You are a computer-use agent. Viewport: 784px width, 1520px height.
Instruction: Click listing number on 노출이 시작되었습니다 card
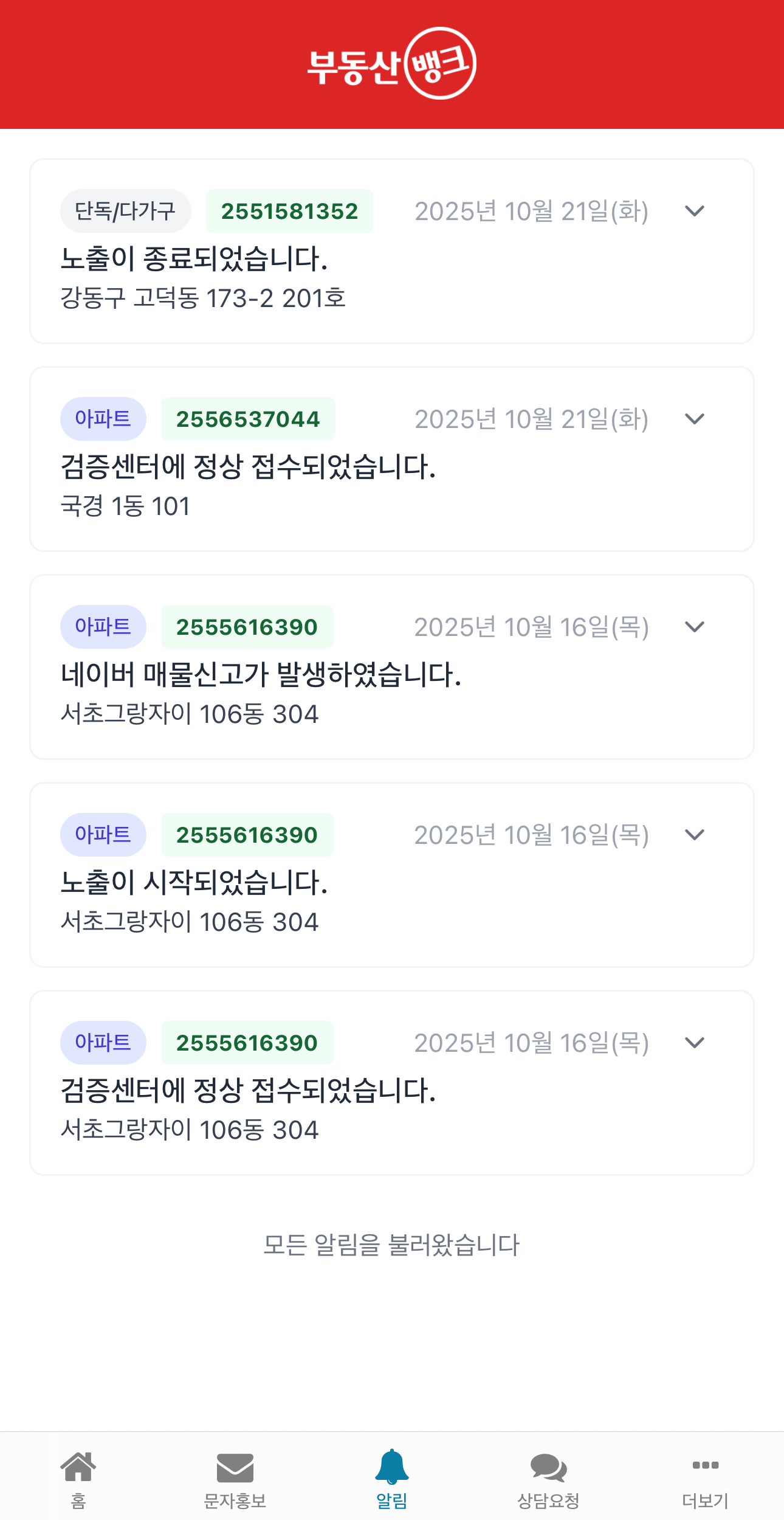click(x=247, y=835)
